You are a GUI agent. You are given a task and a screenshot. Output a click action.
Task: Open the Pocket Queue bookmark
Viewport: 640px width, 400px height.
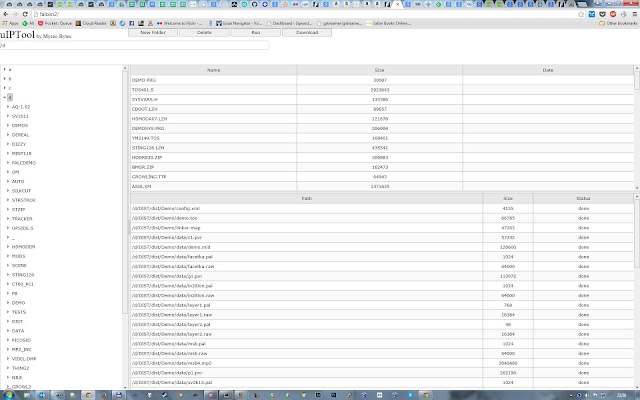tap(55, 23)
